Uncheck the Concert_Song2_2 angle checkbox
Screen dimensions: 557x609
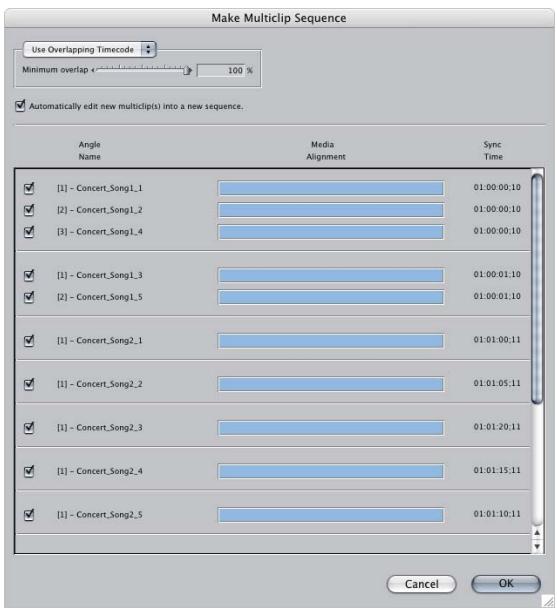coord(29,384)
